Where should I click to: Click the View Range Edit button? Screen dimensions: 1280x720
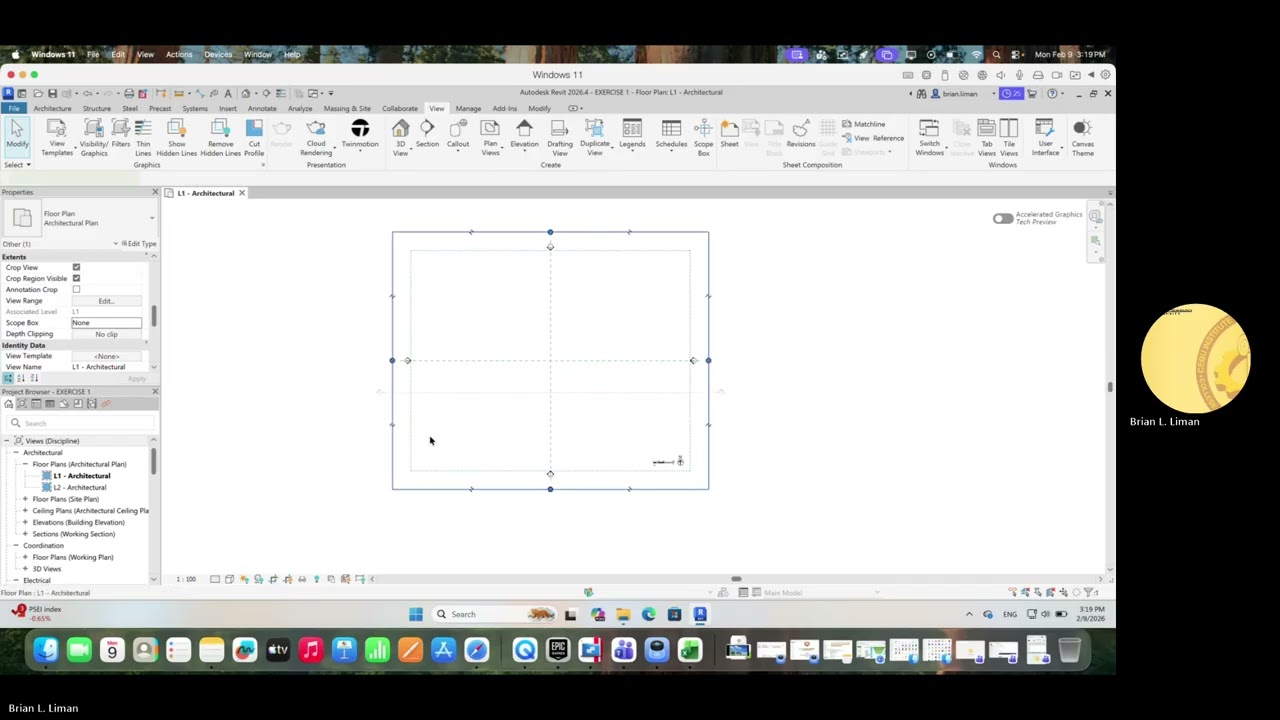tap(106, 301)
